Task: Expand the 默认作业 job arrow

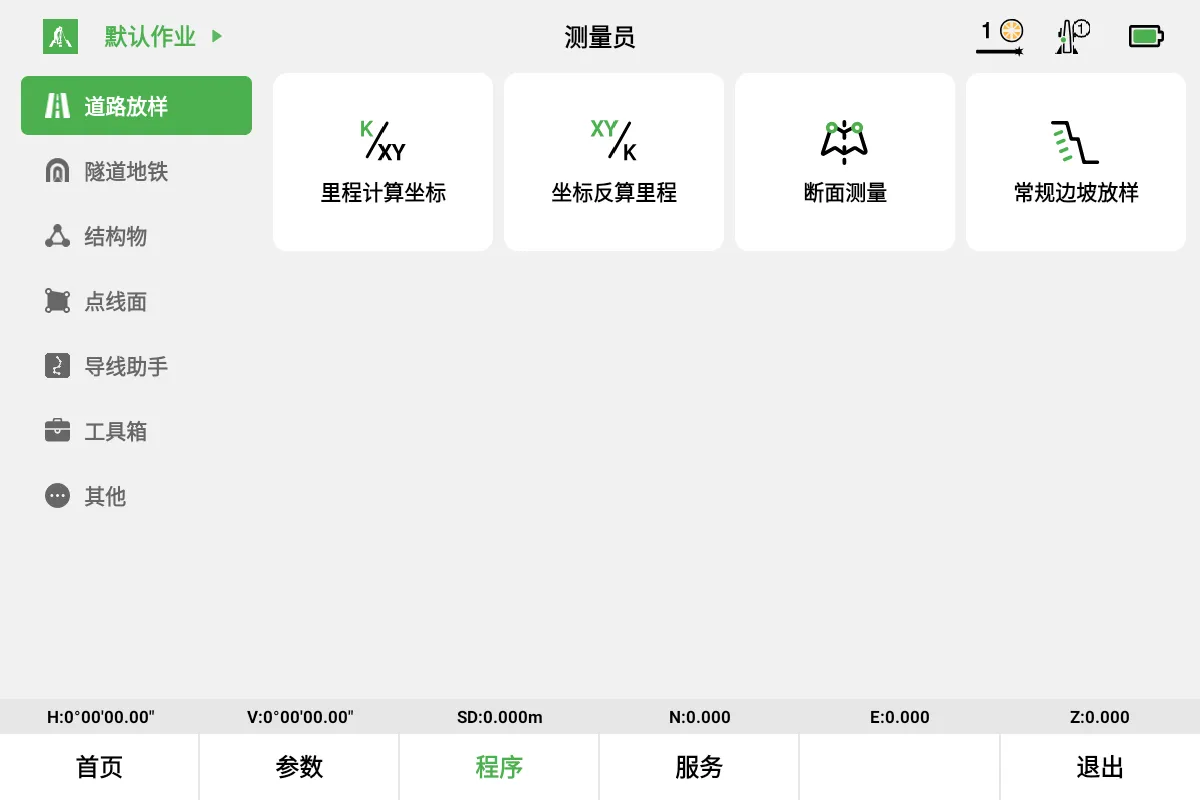Action: click(x=217, y=37)
